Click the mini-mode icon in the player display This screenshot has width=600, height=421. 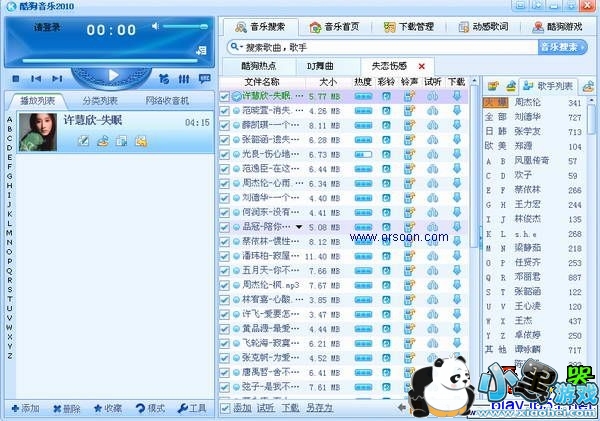[x=202, y=51]
